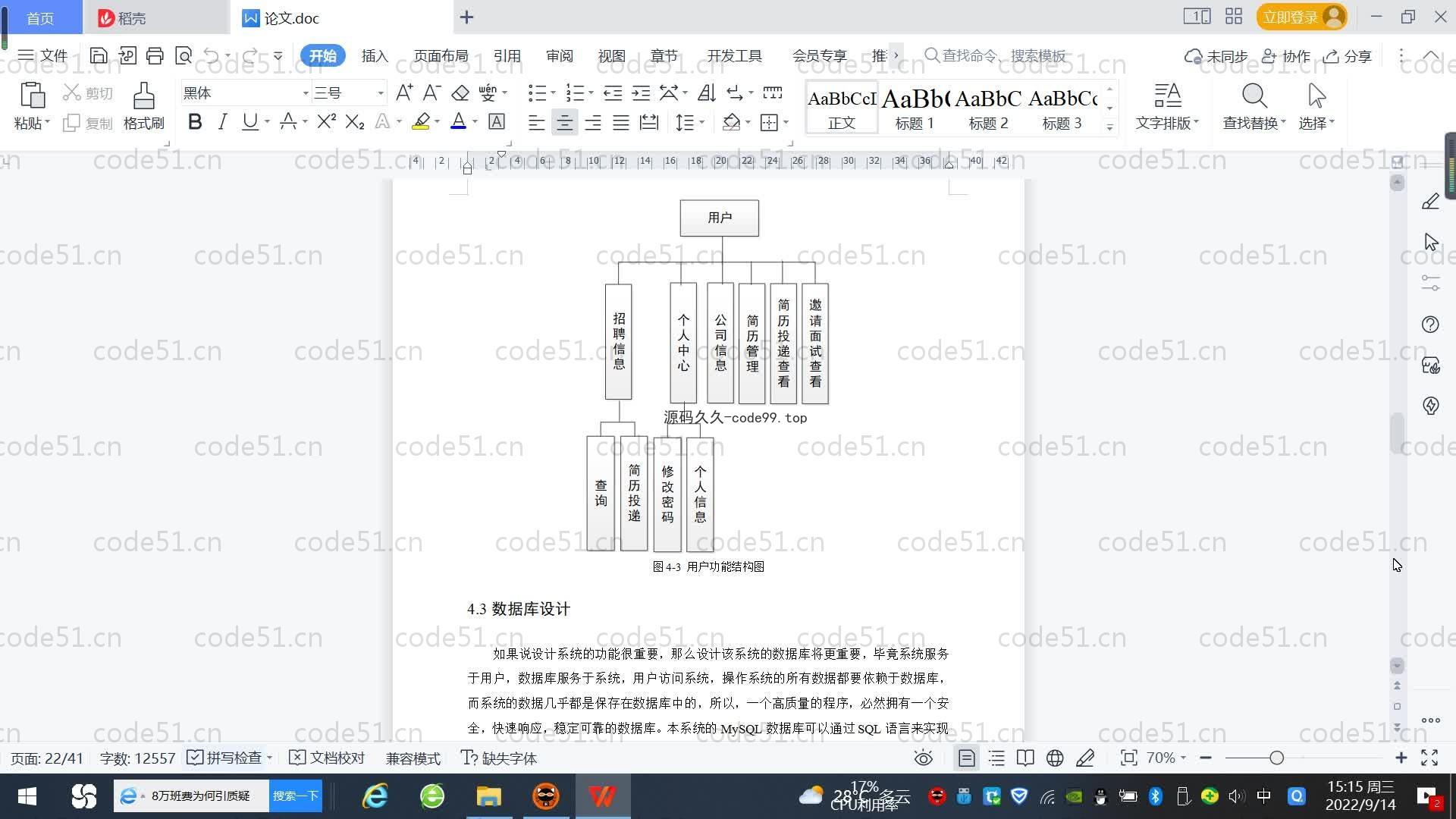Switch to Page layout view
Image resolution: width=1456 pixels, height=819 pixels.
tap(966, 758)
